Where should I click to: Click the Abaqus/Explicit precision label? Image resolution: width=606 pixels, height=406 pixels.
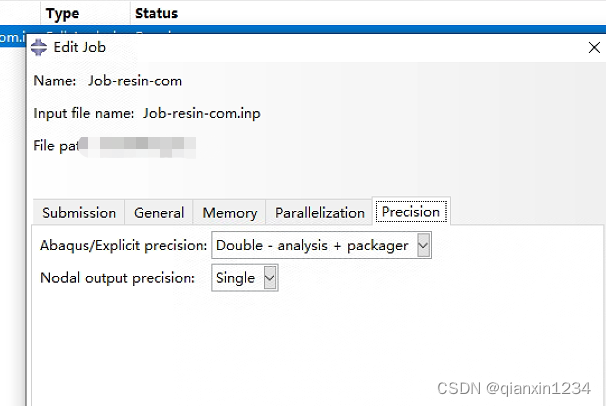point(124,245)
